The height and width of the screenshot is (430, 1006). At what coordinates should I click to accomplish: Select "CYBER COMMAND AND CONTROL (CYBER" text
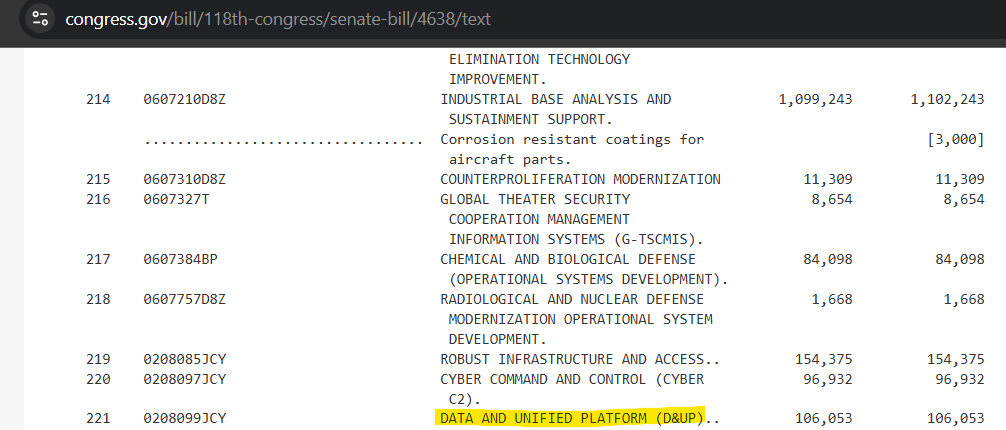tap(572, 379)
